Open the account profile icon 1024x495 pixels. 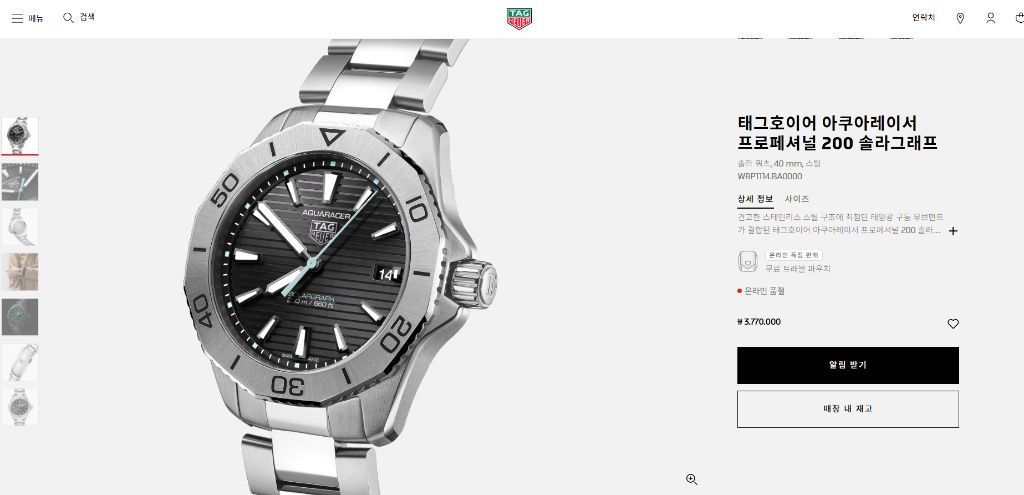tap(991, 18)
